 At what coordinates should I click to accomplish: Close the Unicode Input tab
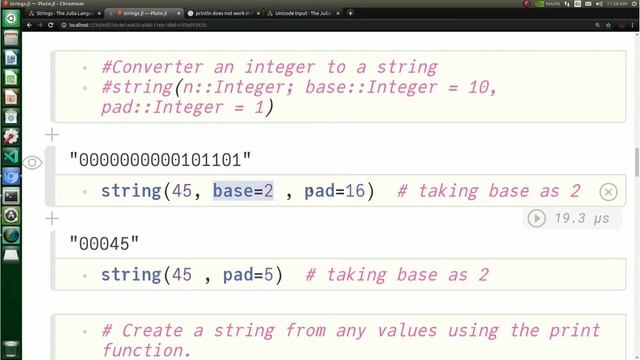[338, 13]
